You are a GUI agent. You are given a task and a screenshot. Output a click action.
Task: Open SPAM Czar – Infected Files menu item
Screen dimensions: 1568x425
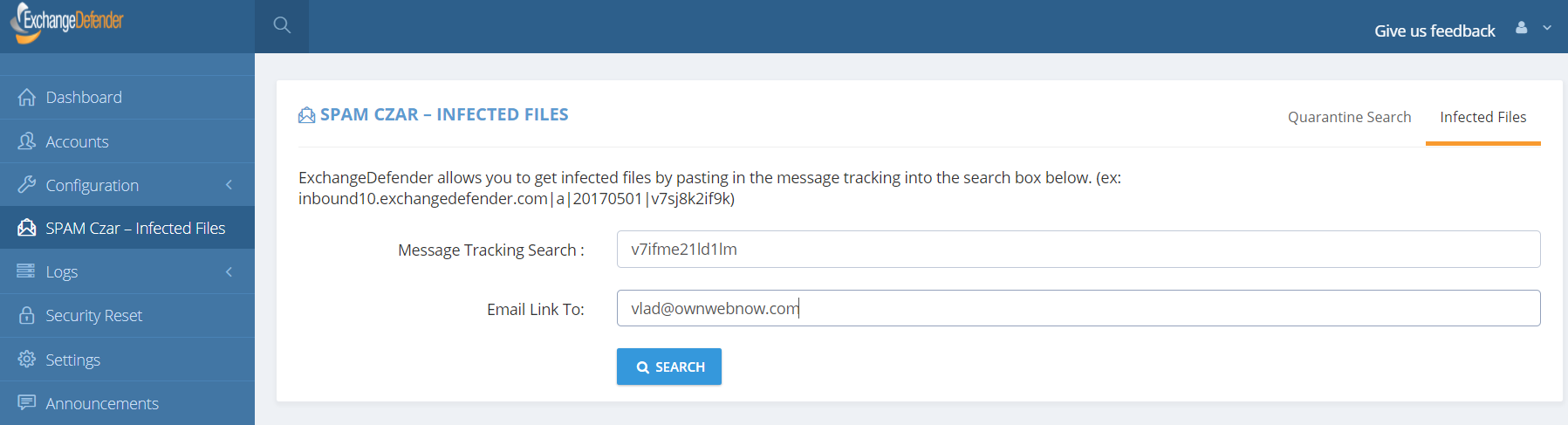127,228
